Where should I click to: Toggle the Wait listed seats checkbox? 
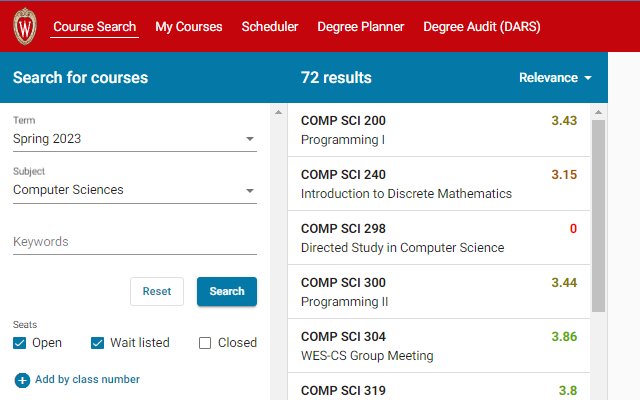[98, 343]
